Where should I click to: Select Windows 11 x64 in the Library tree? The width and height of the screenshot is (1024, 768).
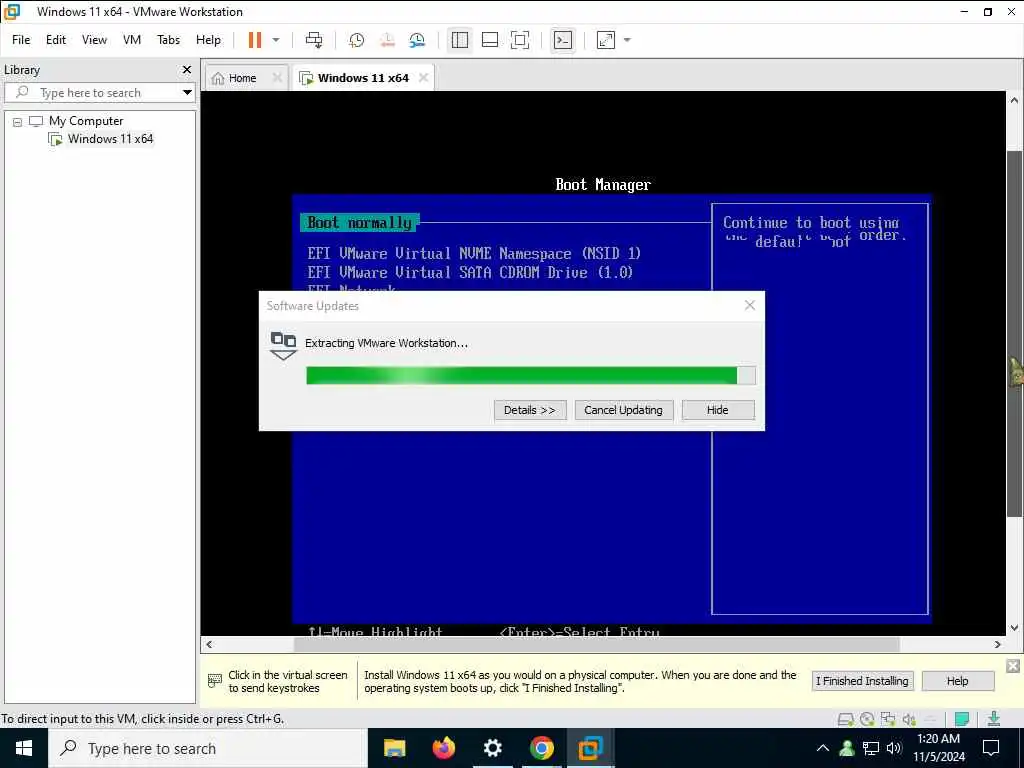[x=110, y=139]
